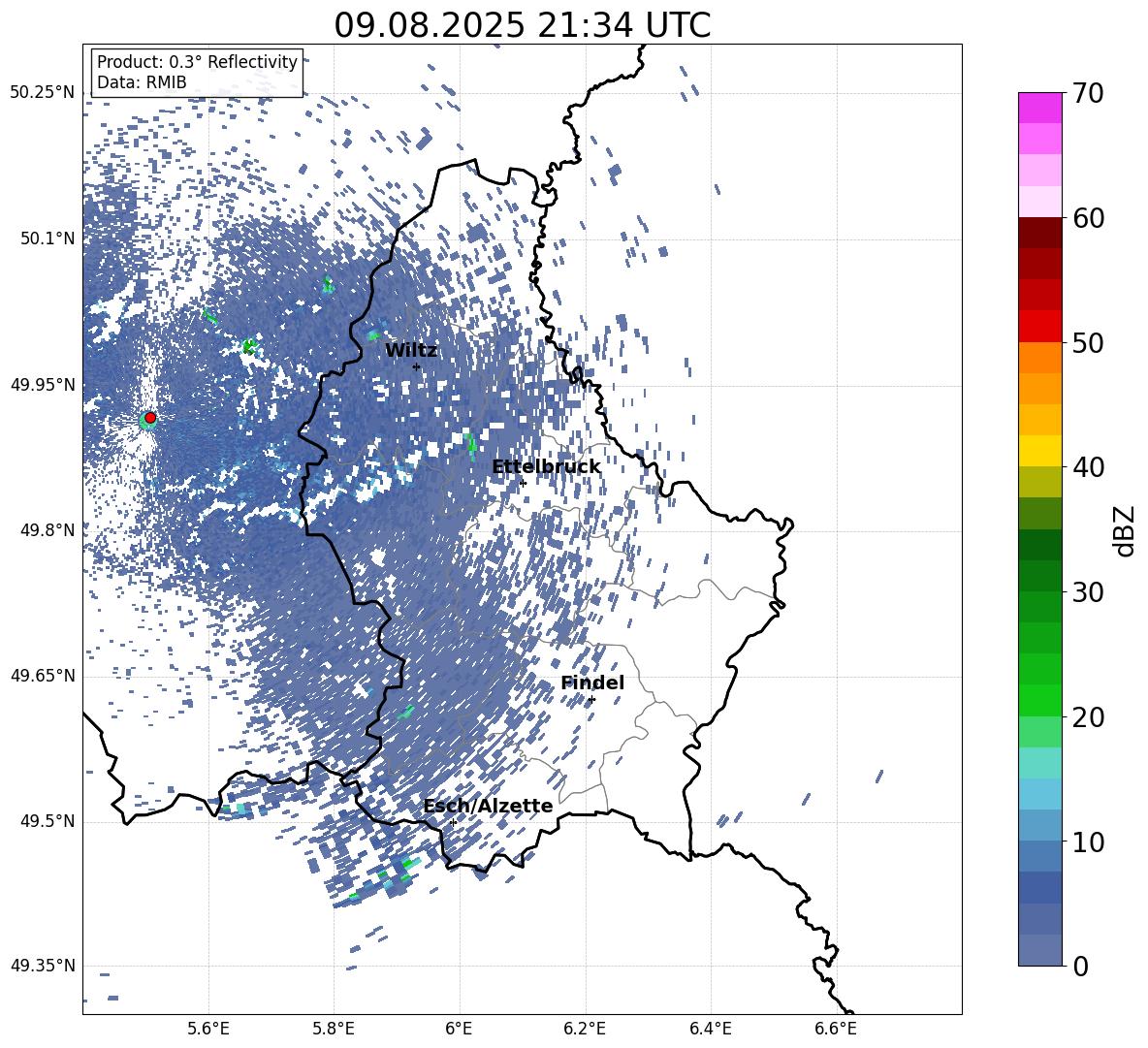Click the red radar location dot
The image size is (1148, 1048).
pos(150,418)
